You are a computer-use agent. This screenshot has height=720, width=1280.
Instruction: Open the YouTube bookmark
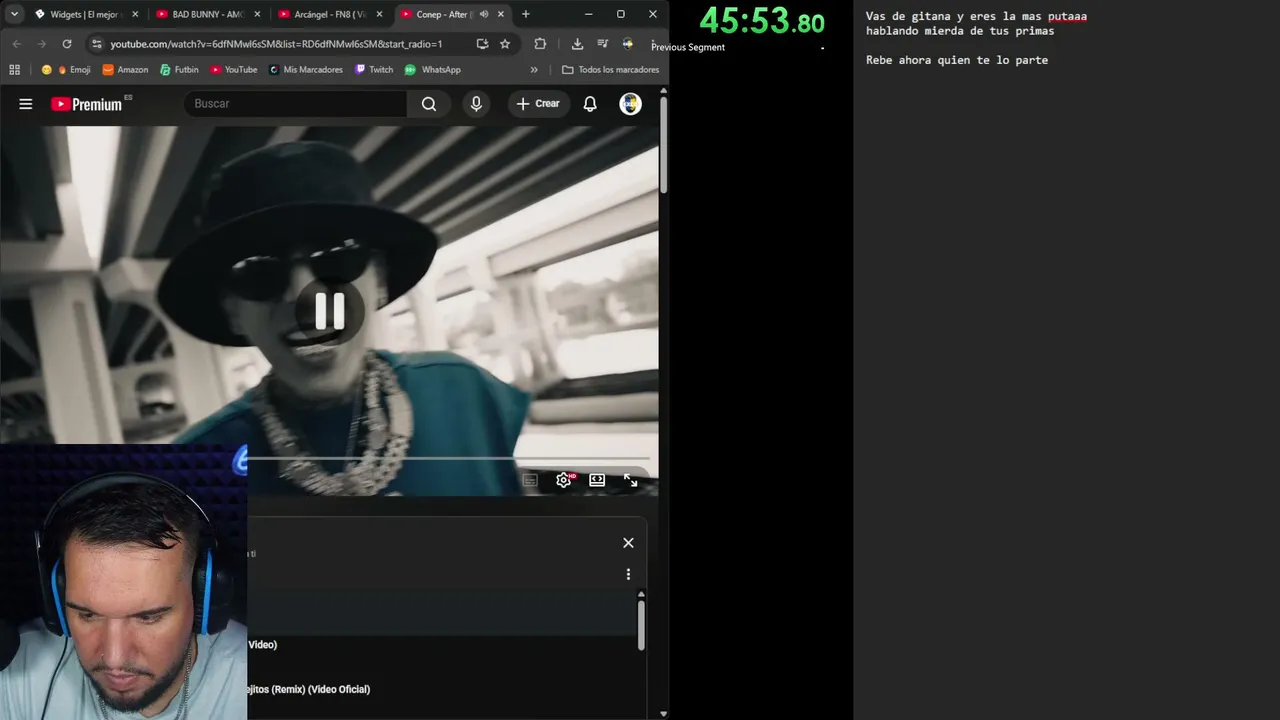point(233,70)
